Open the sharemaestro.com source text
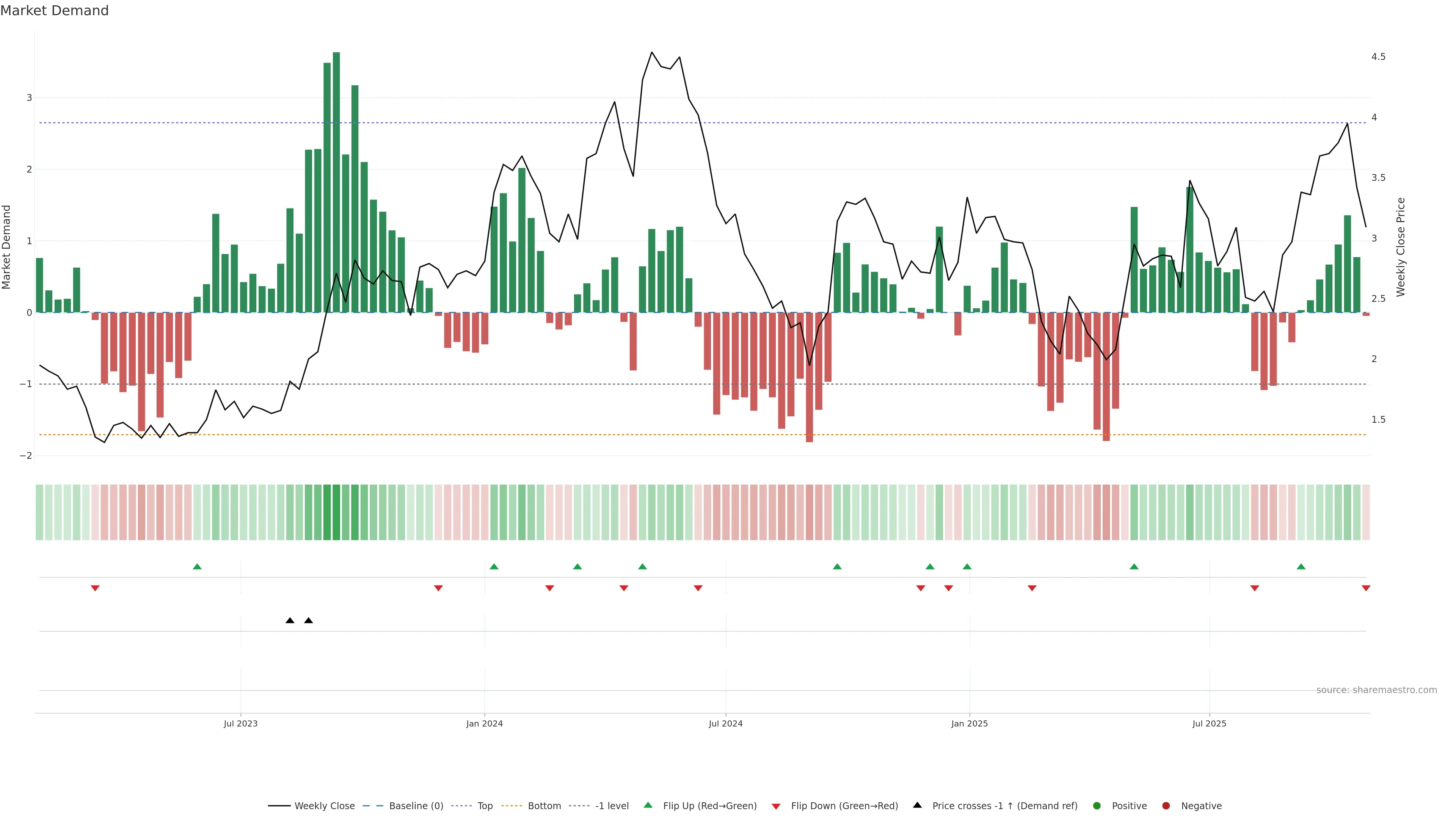The height and width of the screenshot is (819, 1456). pyautogui.click(x=1376, y=690)
